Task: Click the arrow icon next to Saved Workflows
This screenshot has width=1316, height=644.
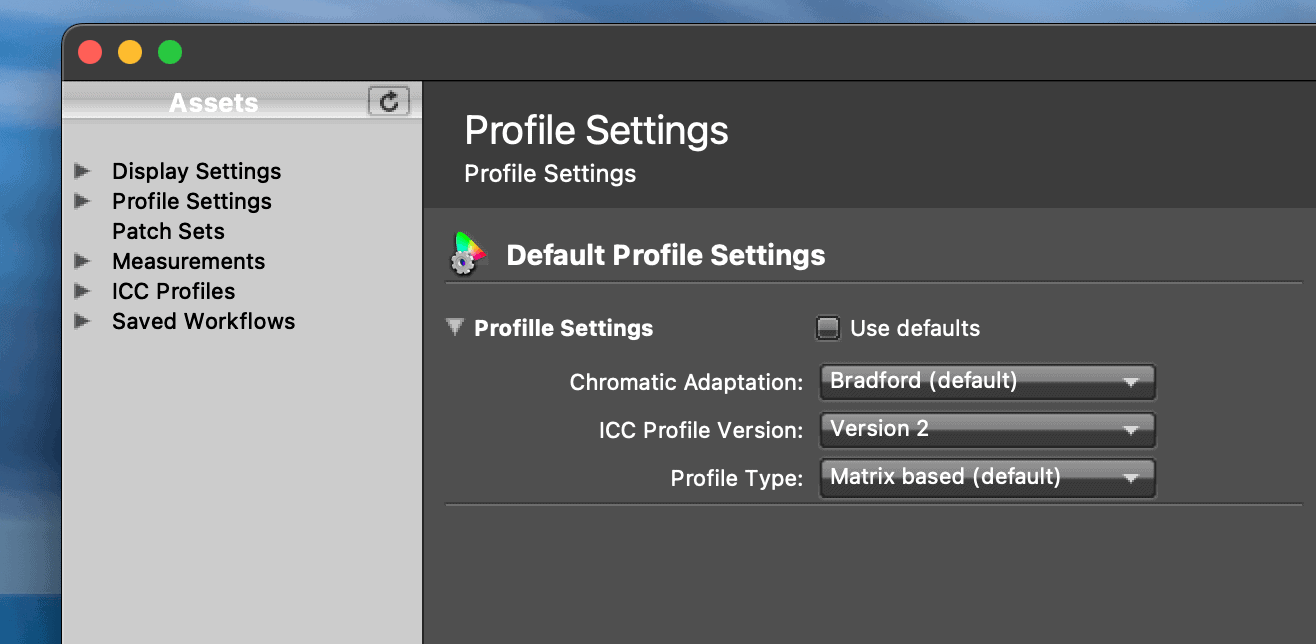Action: click(84, 321)
